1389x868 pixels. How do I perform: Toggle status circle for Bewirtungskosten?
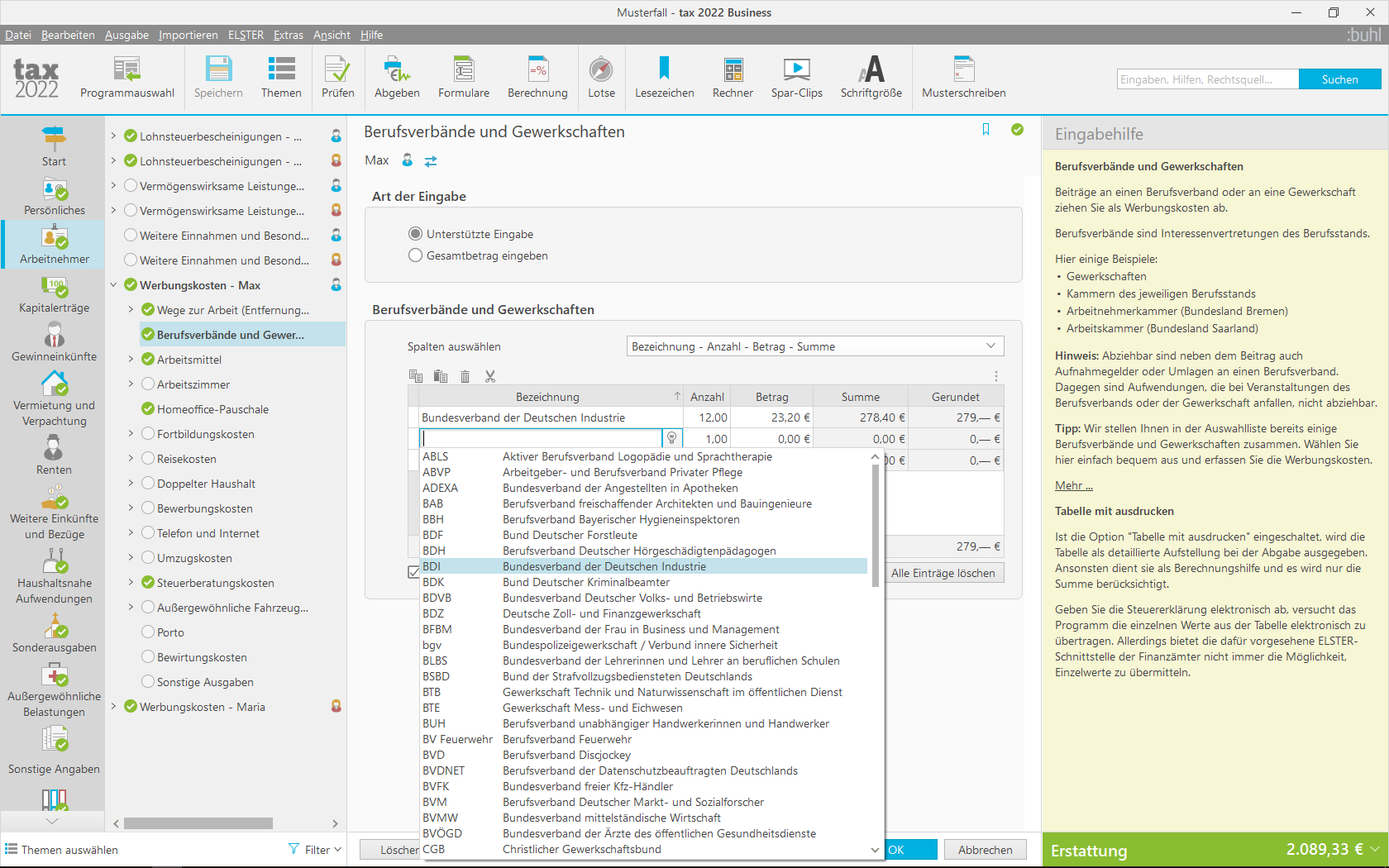148,656
